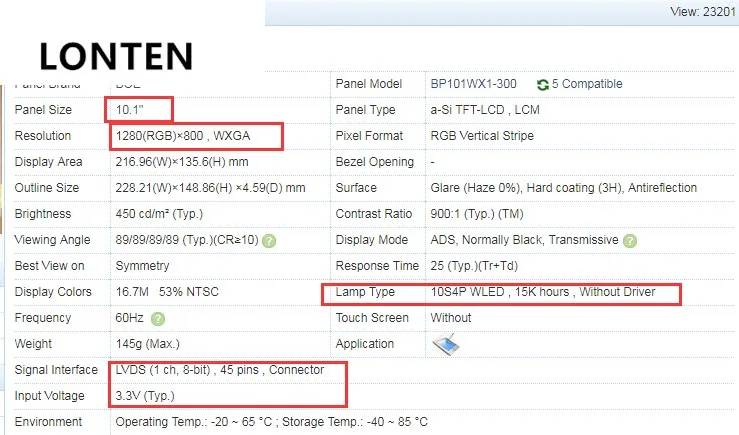Click the Environment label
This screenshot has height=435, width=739.
[x=49, y=422]
